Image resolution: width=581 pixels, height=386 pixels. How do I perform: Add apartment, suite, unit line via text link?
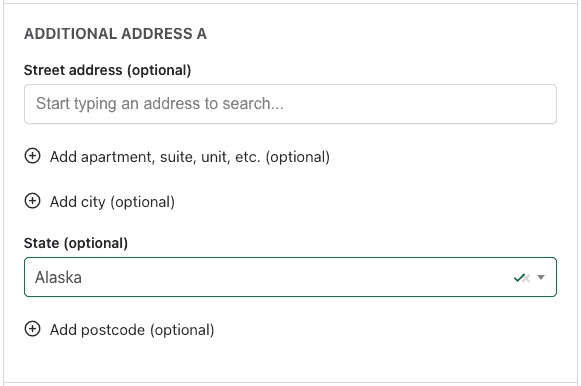pyautogui.click(x=190, y=157)
